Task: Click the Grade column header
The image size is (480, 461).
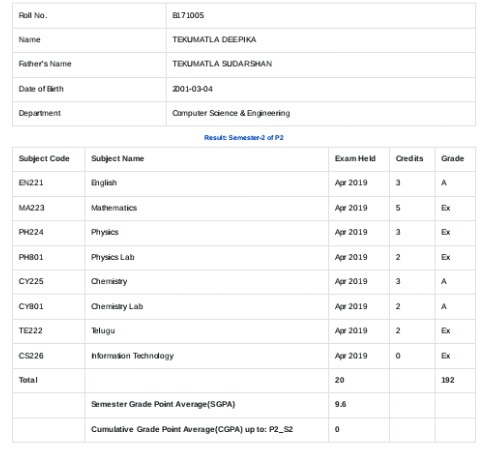Action: pos(452,158)
